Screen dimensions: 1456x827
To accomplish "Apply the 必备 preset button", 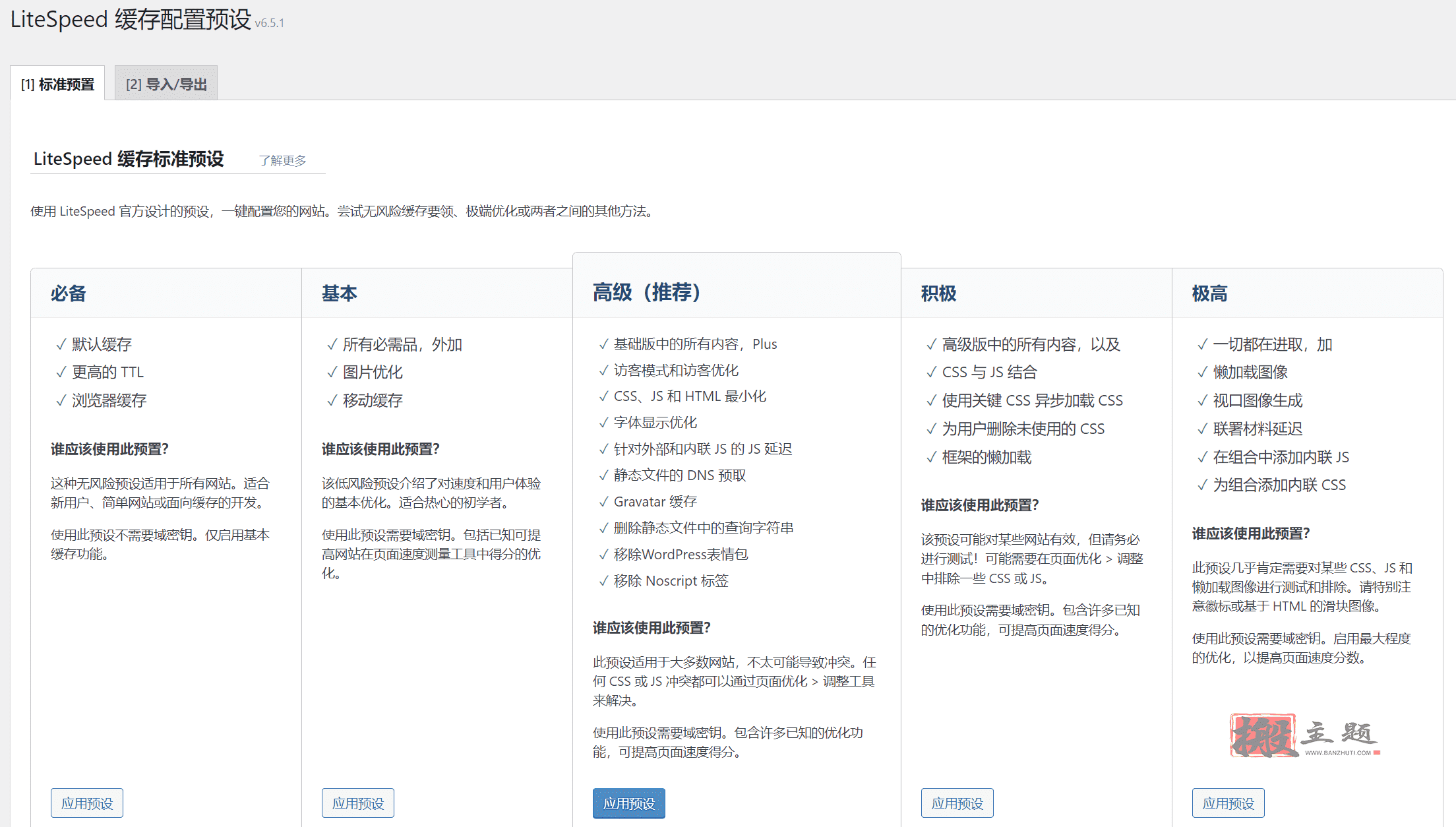I will click(87, 803).
